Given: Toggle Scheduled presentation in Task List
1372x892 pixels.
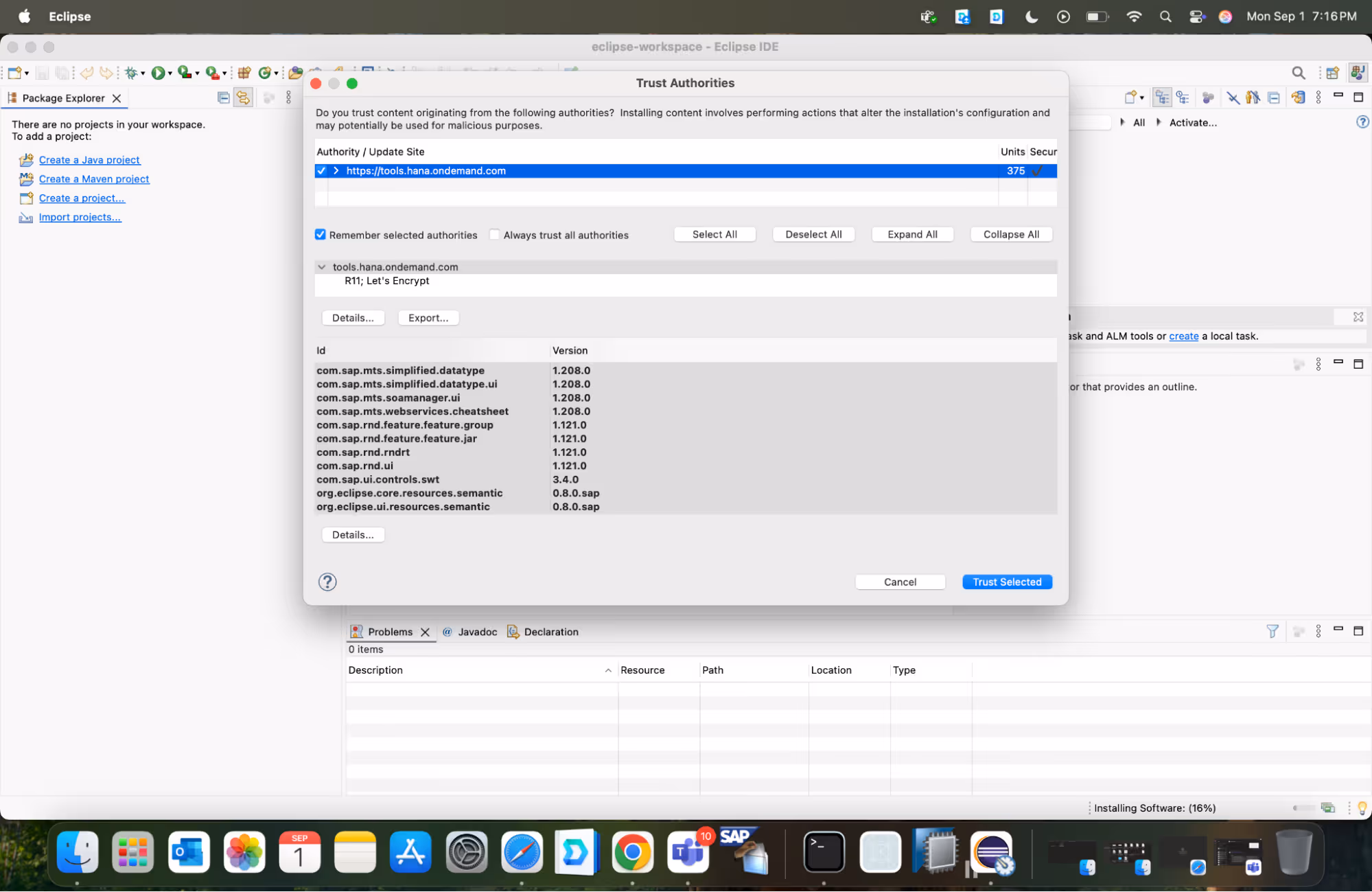Looking at the screenshot, I should (1183, 98).
